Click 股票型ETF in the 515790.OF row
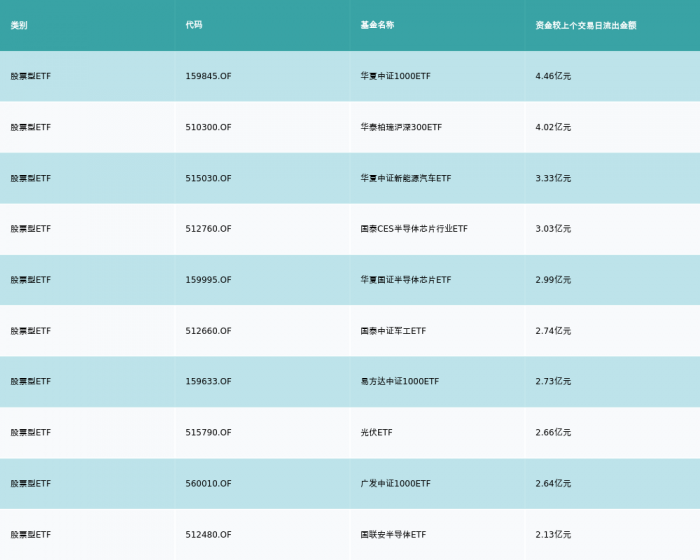Screen dimensions: 700x560 pos(31,433)
